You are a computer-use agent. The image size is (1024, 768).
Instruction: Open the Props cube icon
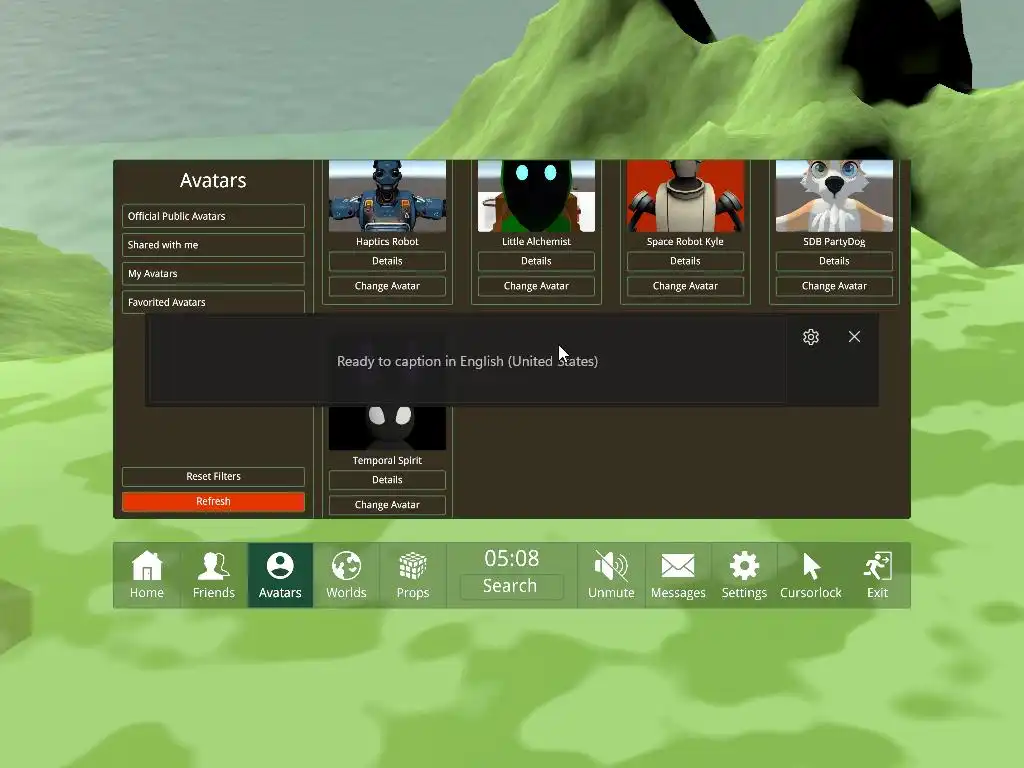pyautogui.click(x=413, y=575)
